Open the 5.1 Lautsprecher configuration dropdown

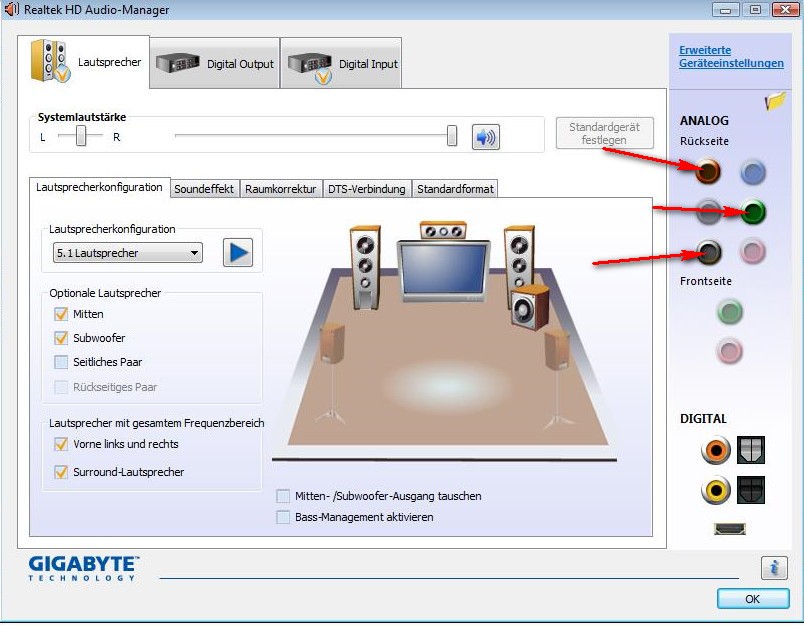click(128, 253)
